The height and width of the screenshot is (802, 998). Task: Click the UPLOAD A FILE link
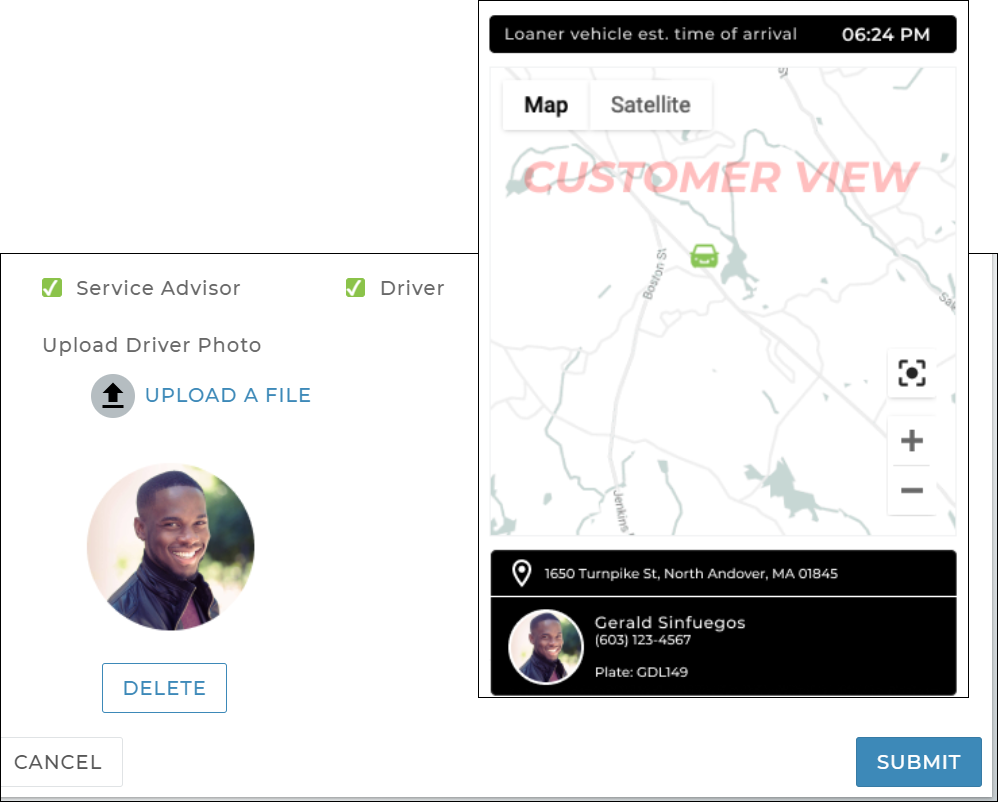(x=228, y=395)
